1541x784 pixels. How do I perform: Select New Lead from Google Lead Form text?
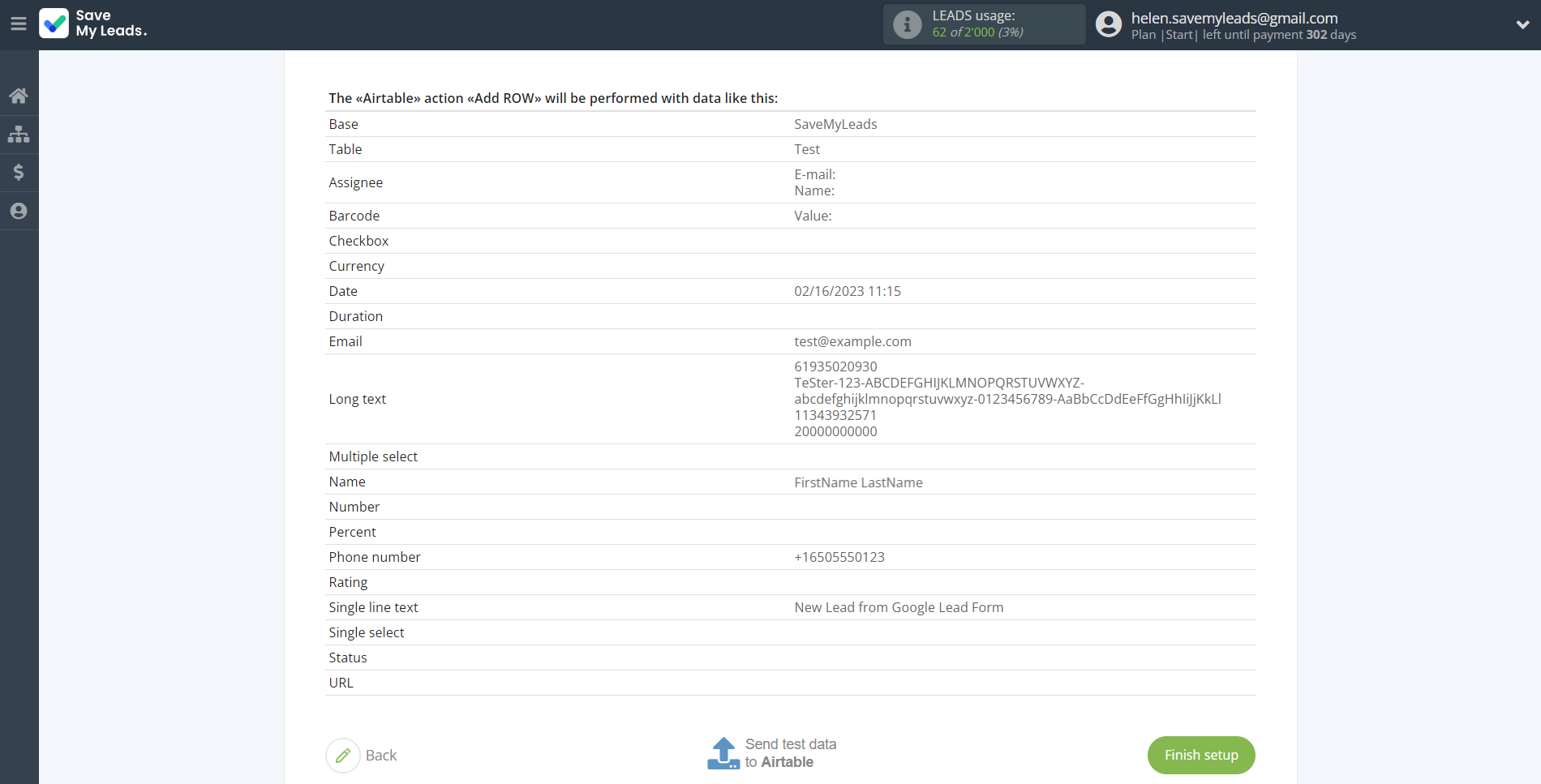(x=899, y=607)
